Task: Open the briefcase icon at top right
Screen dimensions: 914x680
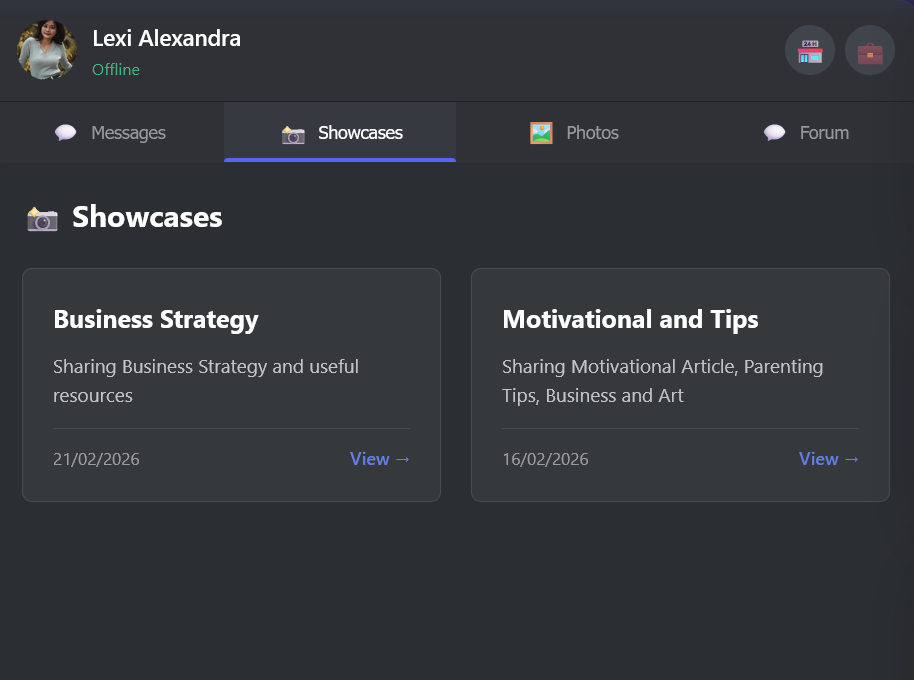Action: 869,49
